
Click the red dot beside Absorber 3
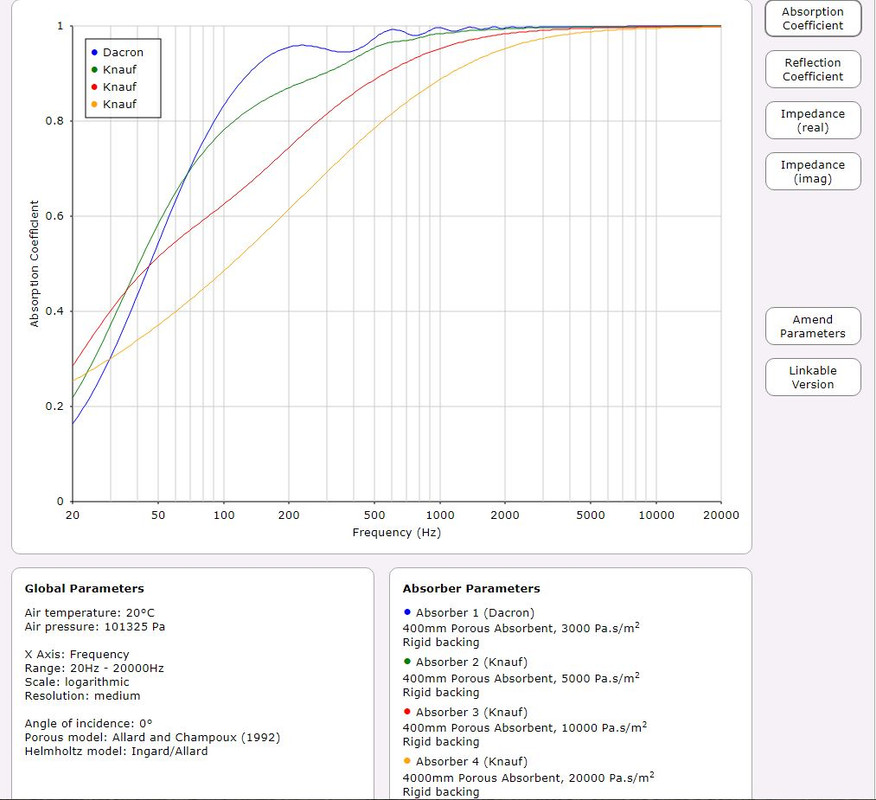pos(407,711)
